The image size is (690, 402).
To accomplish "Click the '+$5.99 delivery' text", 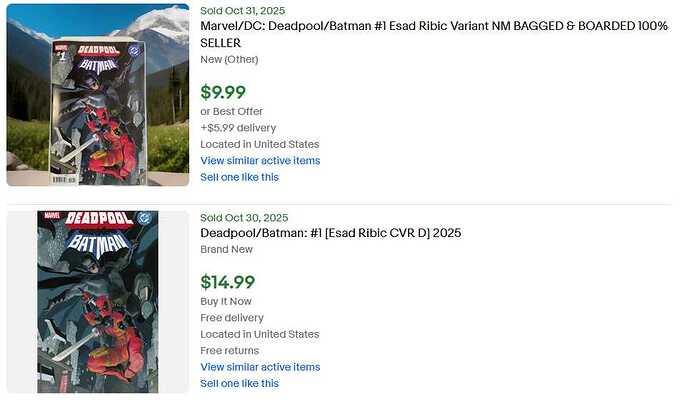I will point(238,128).
